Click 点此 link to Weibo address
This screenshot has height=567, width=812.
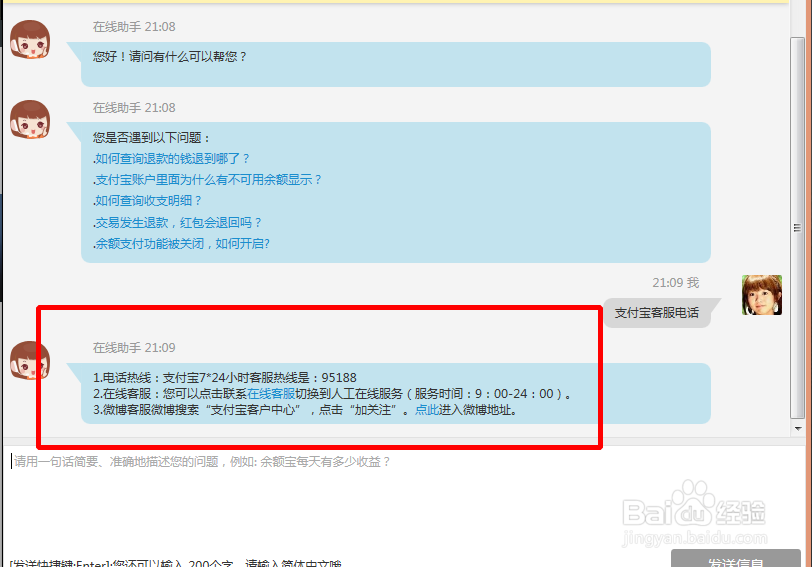tap(427, 410)
